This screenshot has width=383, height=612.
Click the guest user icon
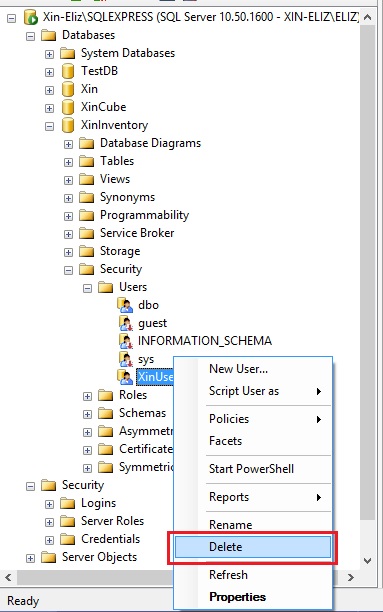click(x=125, y=323)
